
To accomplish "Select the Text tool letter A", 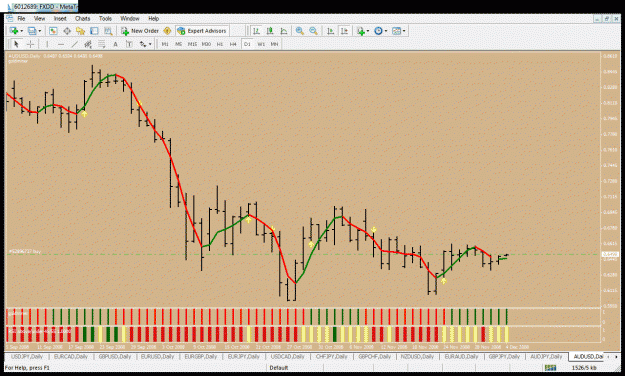I will coord(116,44).
